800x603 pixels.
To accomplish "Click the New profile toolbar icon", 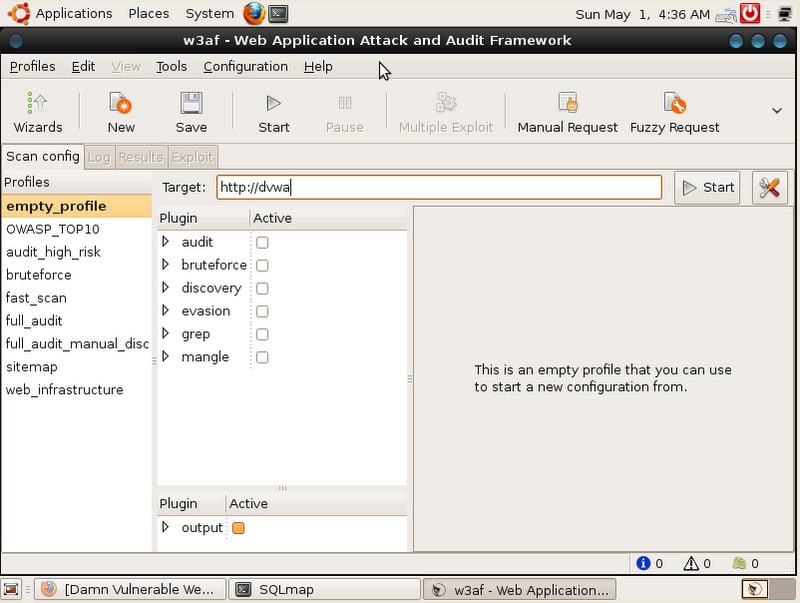I will (121, 112).
